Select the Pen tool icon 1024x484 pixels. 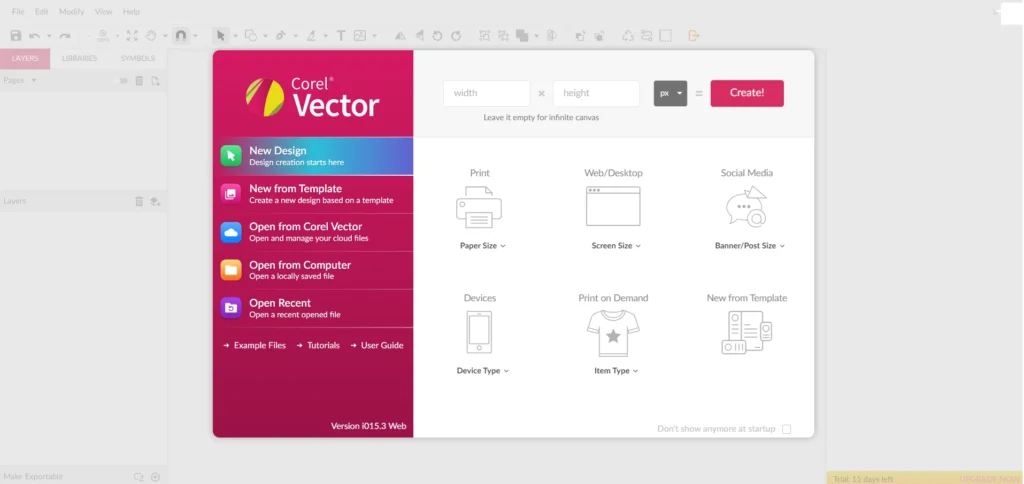pyautogui.click(x=281, y=36)
